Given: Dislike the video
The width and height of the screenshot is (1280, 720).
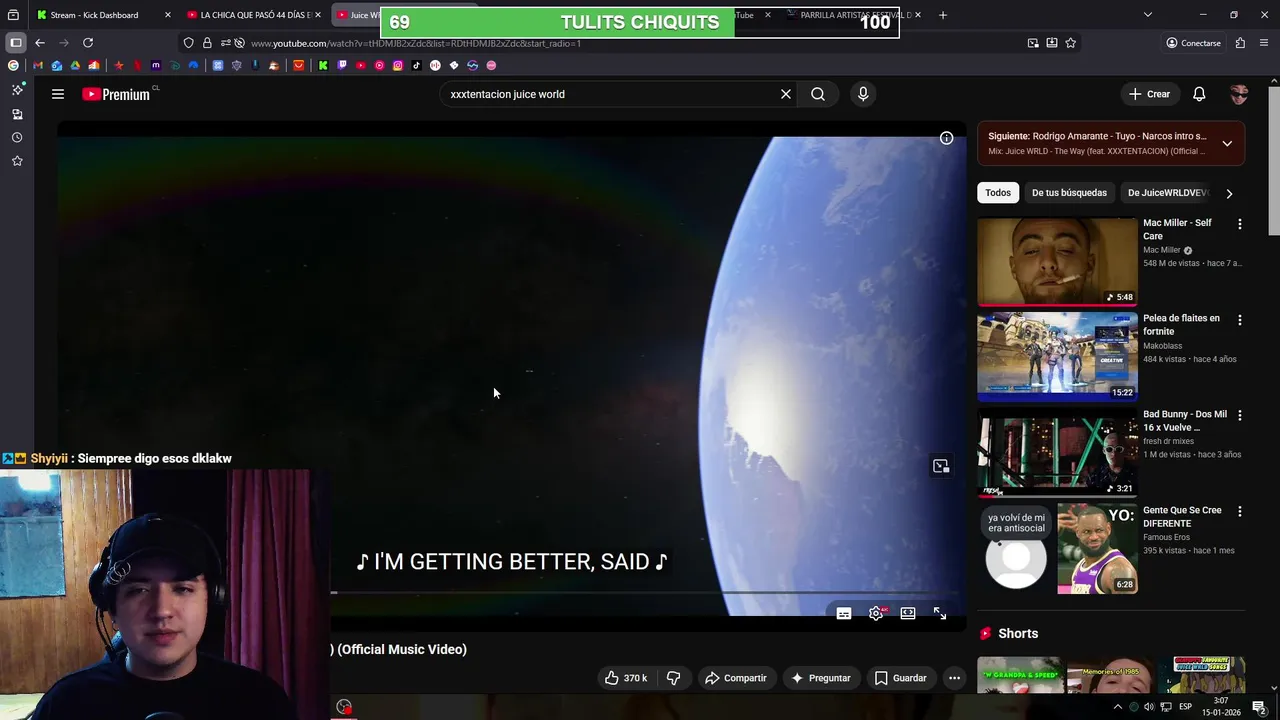Looking at the screenshot, I should coord(673,678).
